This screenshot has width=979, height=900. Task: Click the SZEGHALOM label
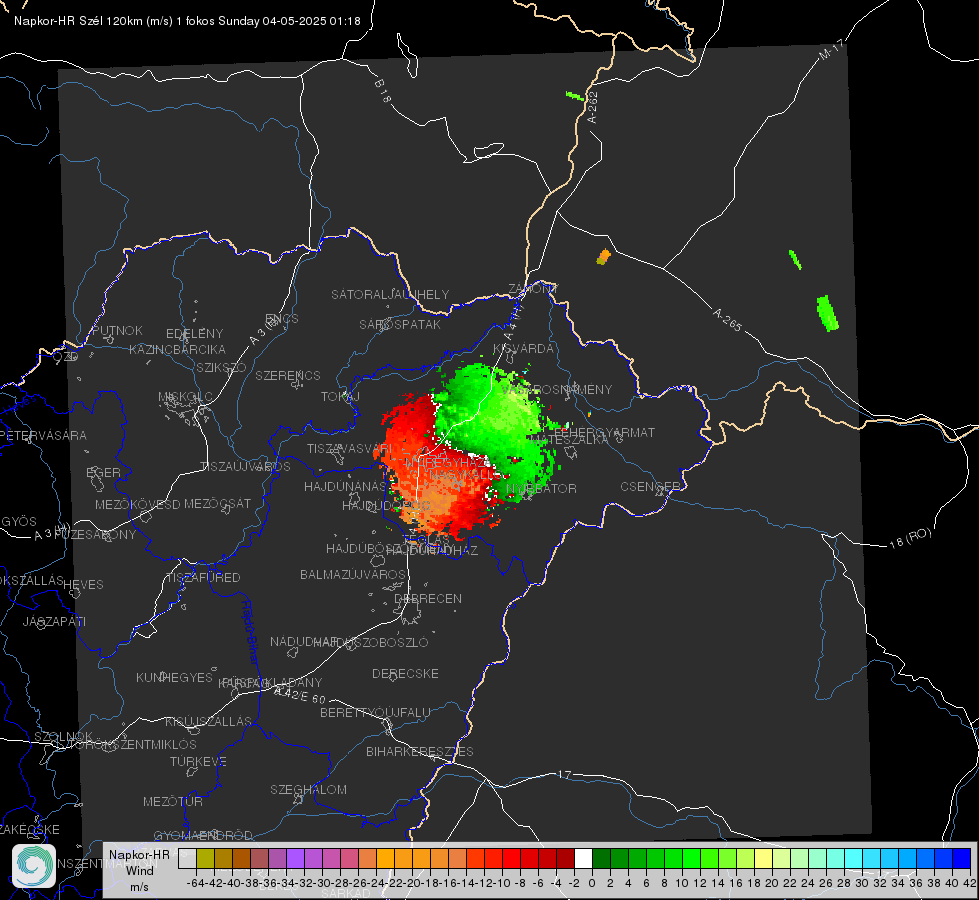click(308, 789)
